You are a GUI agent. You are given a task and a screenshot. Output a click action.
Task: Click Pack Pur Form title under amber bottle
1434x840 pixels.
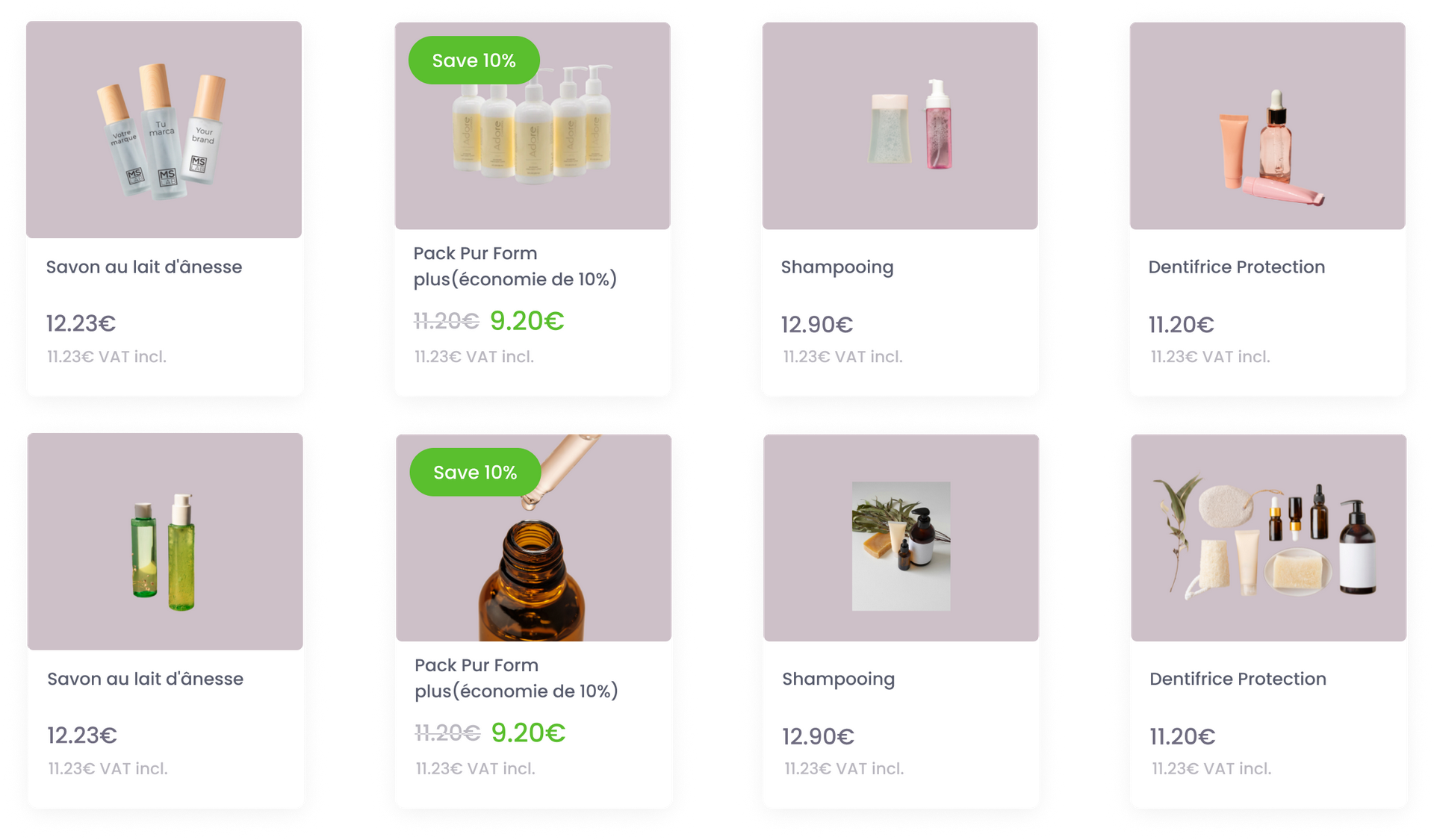[x=516, y=679]
